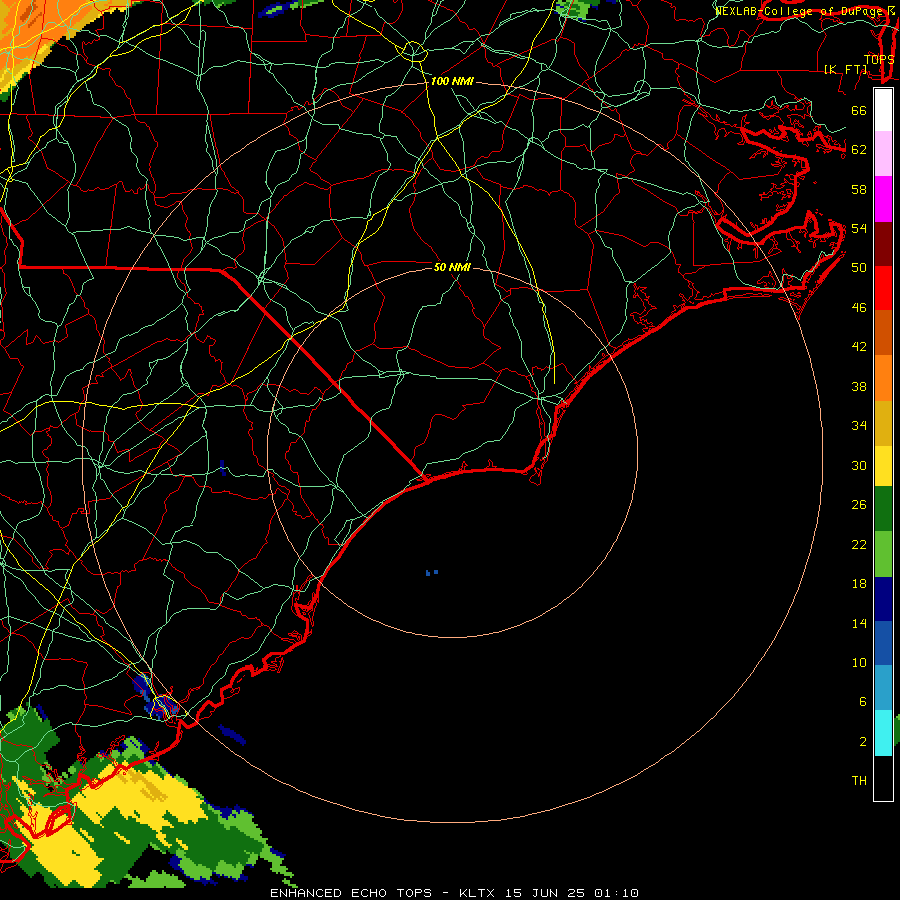Click the white 66 kft color swatch

coord(883,110)
